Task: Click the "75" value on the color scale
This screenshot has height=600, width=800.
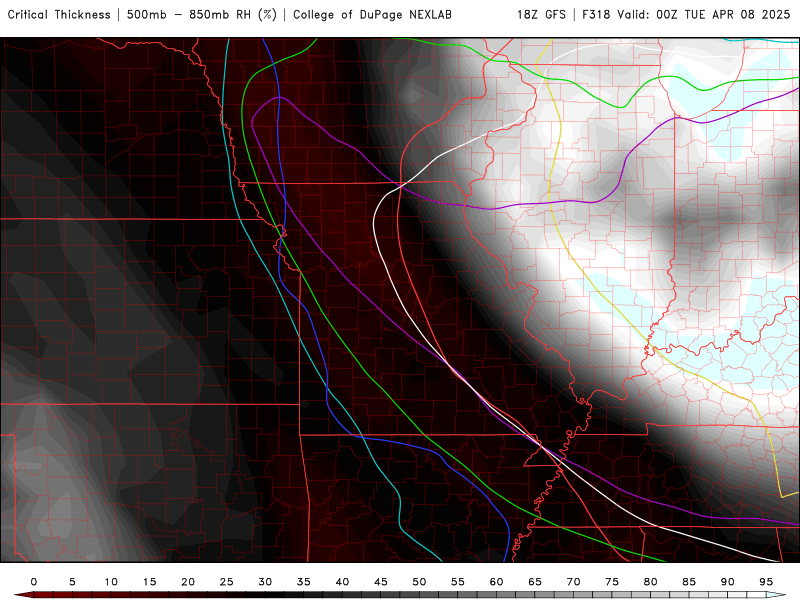Action: [612, 582]
